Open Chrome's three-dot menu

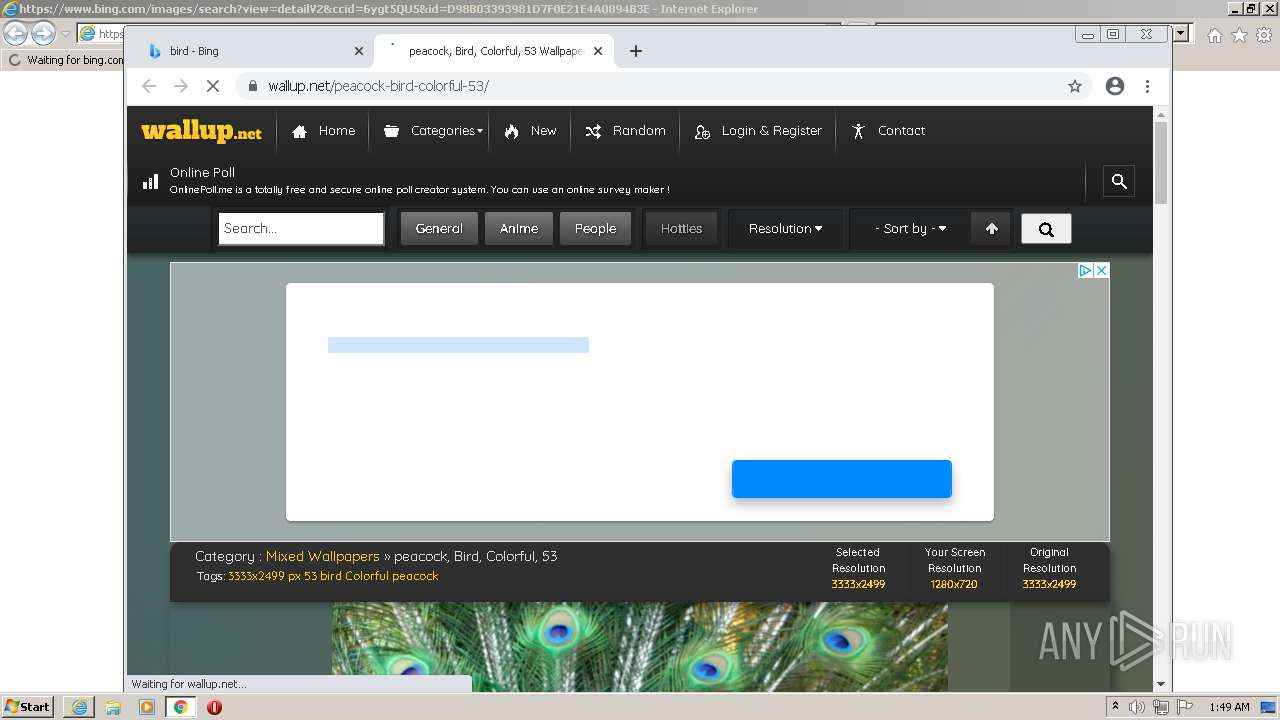(1148, 86)
